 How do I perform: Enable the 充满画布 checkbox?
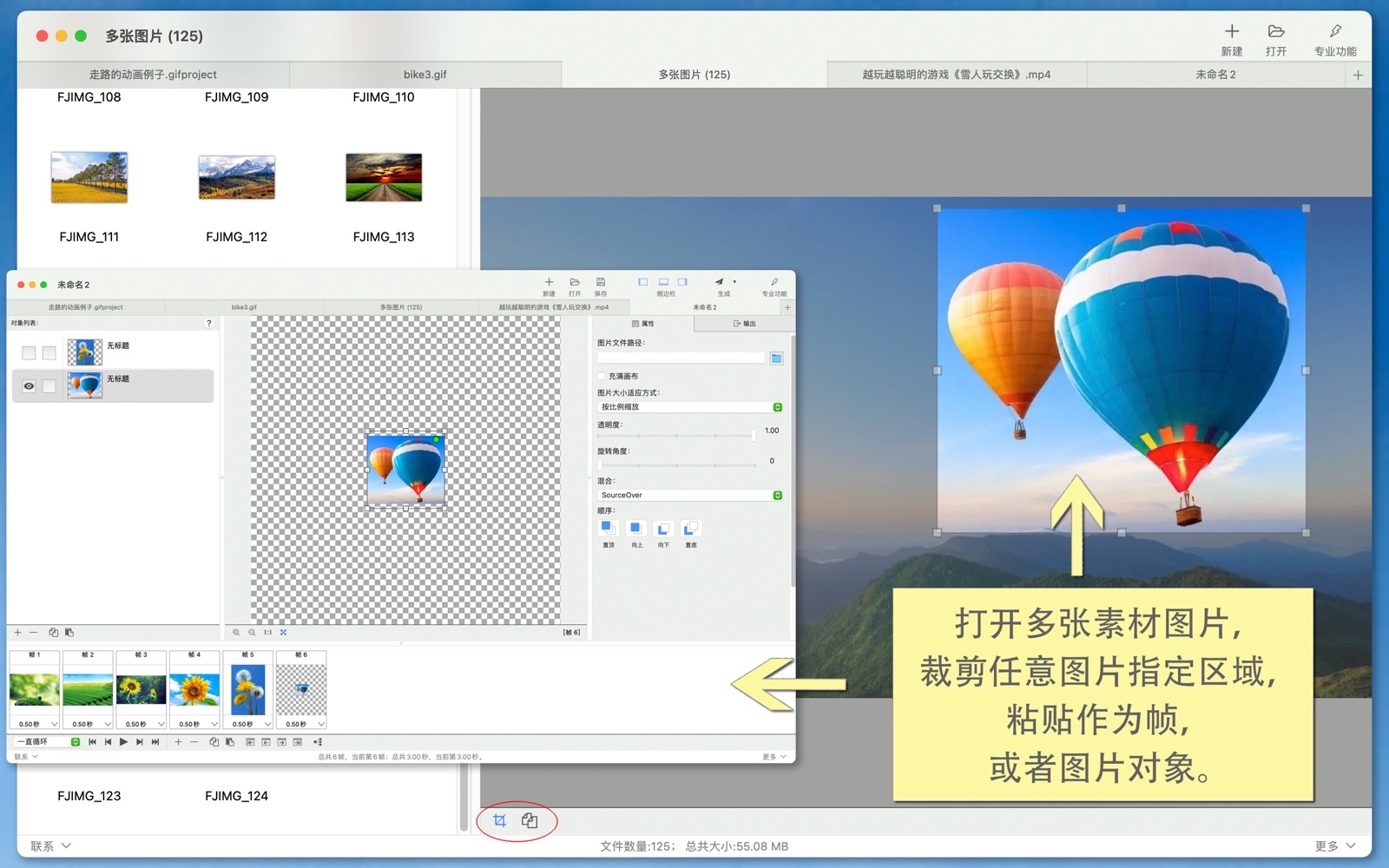[x=602, y=376]
